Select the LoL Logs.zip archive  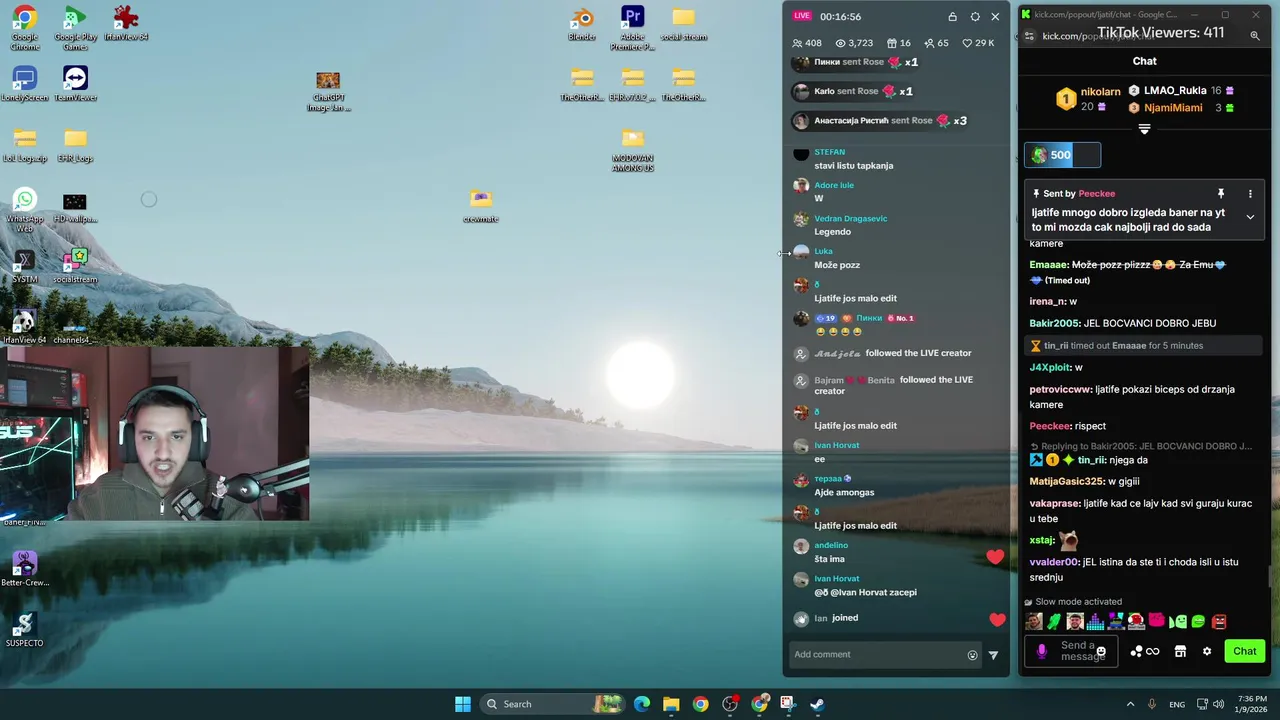point(25,144)
